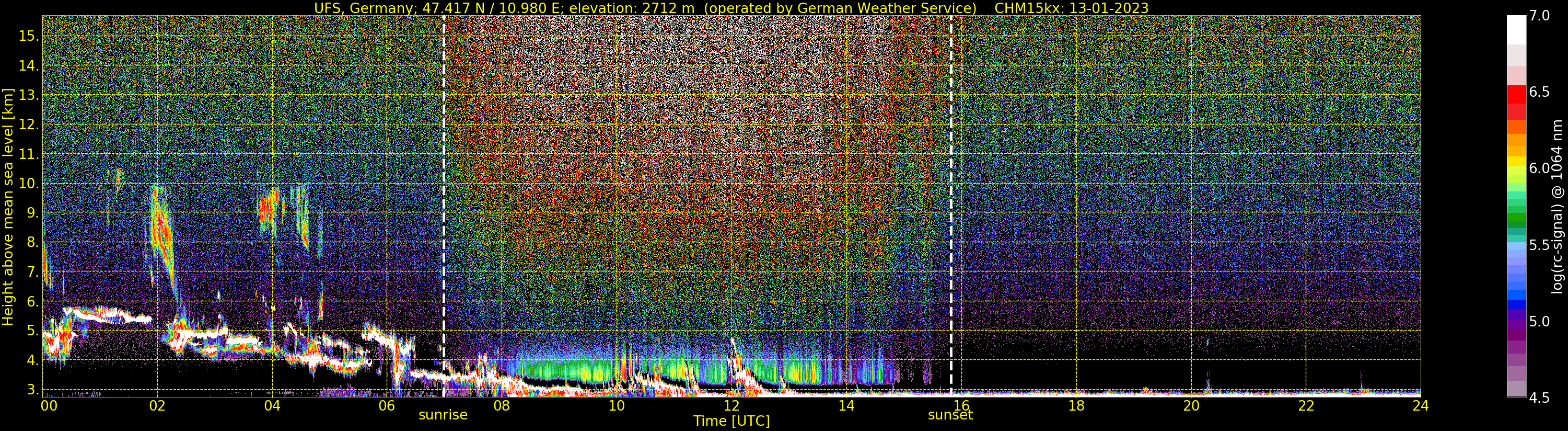
Task: Click the height axis tick '10.'
Action: 29,184
